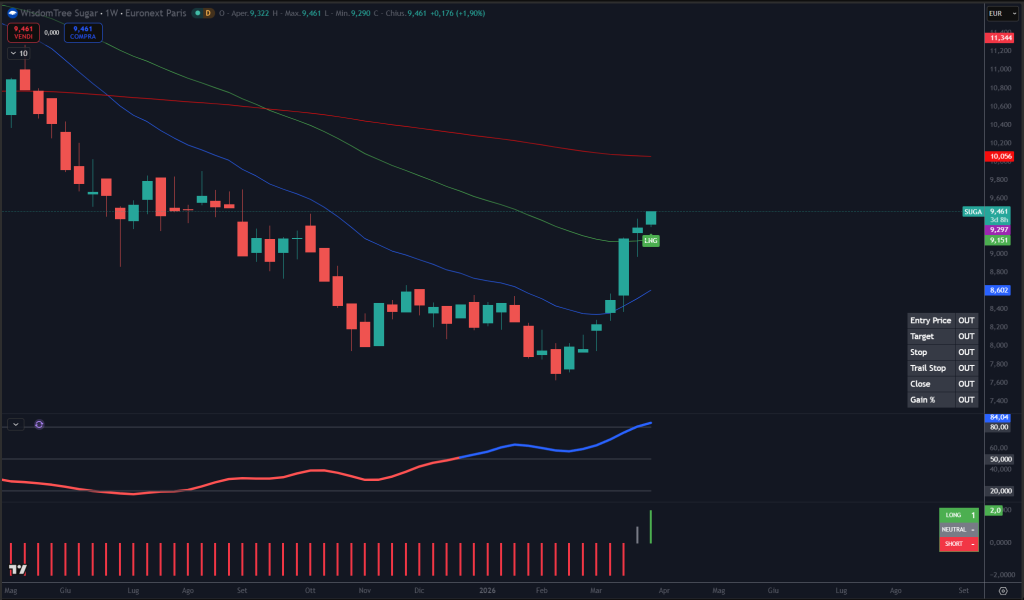
Task: Click the WisdomTree Sugar symbol logo icon
Action: pos(12,13)
